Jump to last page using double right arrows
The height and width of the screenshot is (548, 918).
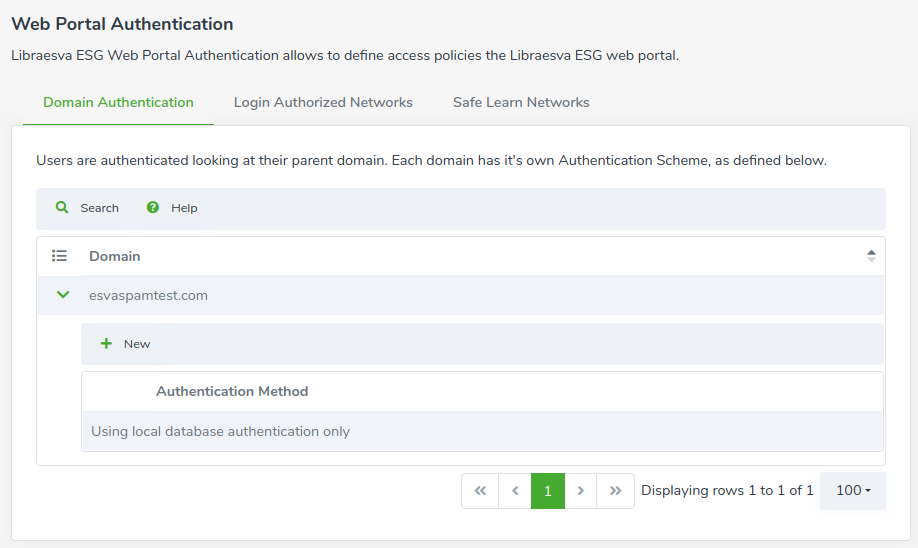pyautogui.click(x=615, y=491)
